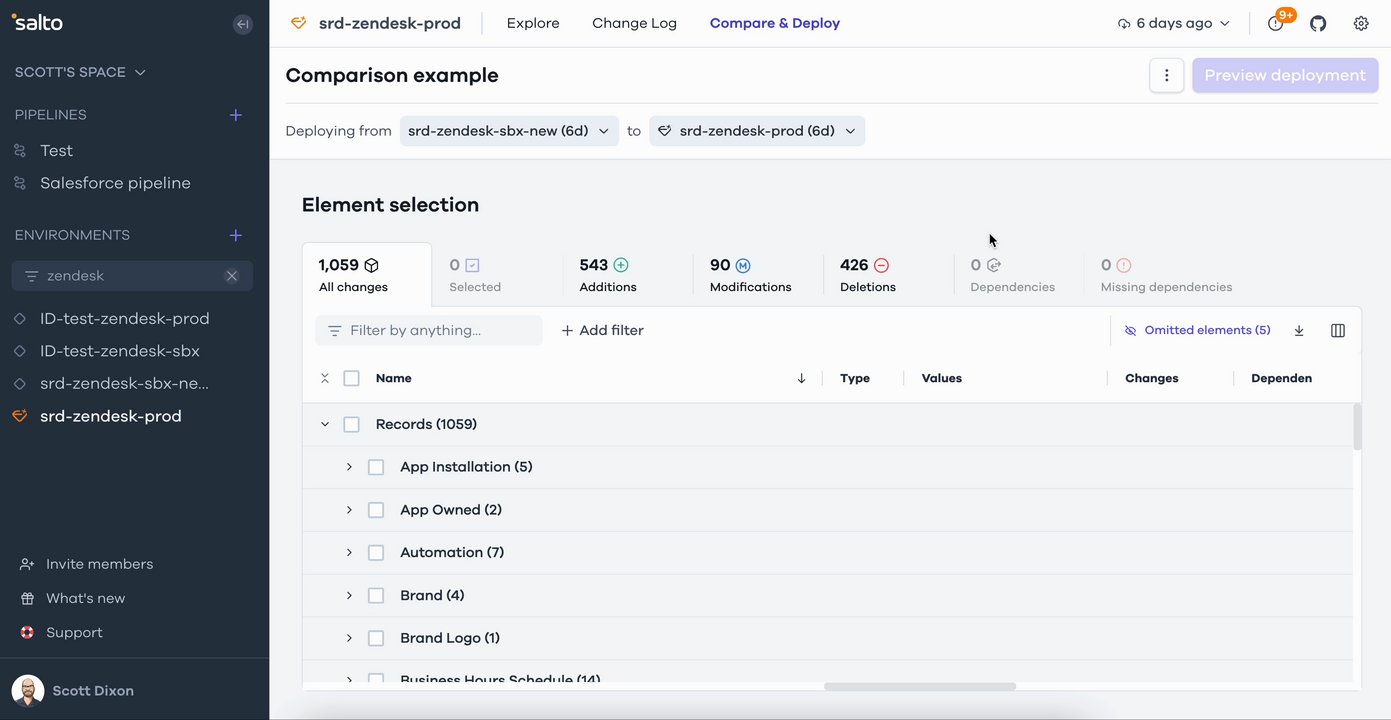Switch to the Change Log tab
Screen dimensions: 1391x720
[x=634, y=23]
